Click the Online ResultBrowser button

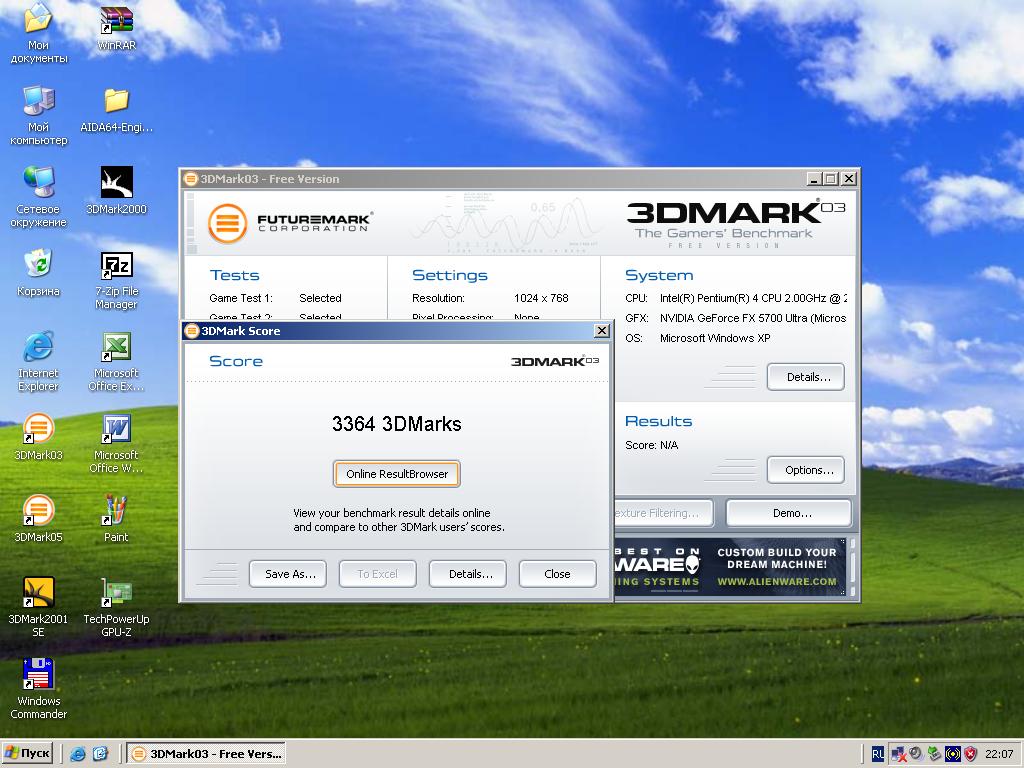pos(397,474)
